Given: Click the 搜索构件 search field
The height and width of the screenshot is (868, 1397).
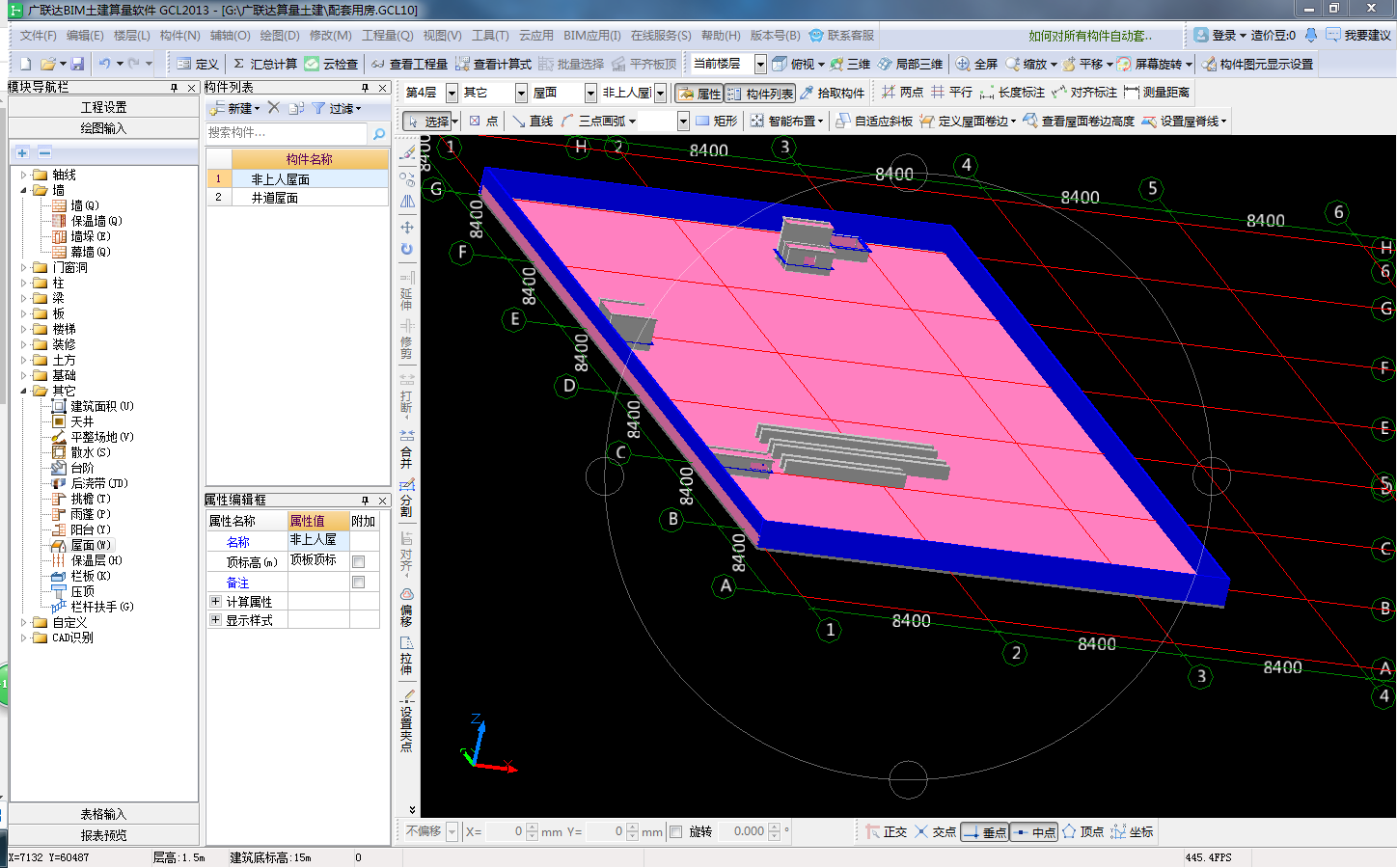Looking at the screenshot, I should point(287,133).
